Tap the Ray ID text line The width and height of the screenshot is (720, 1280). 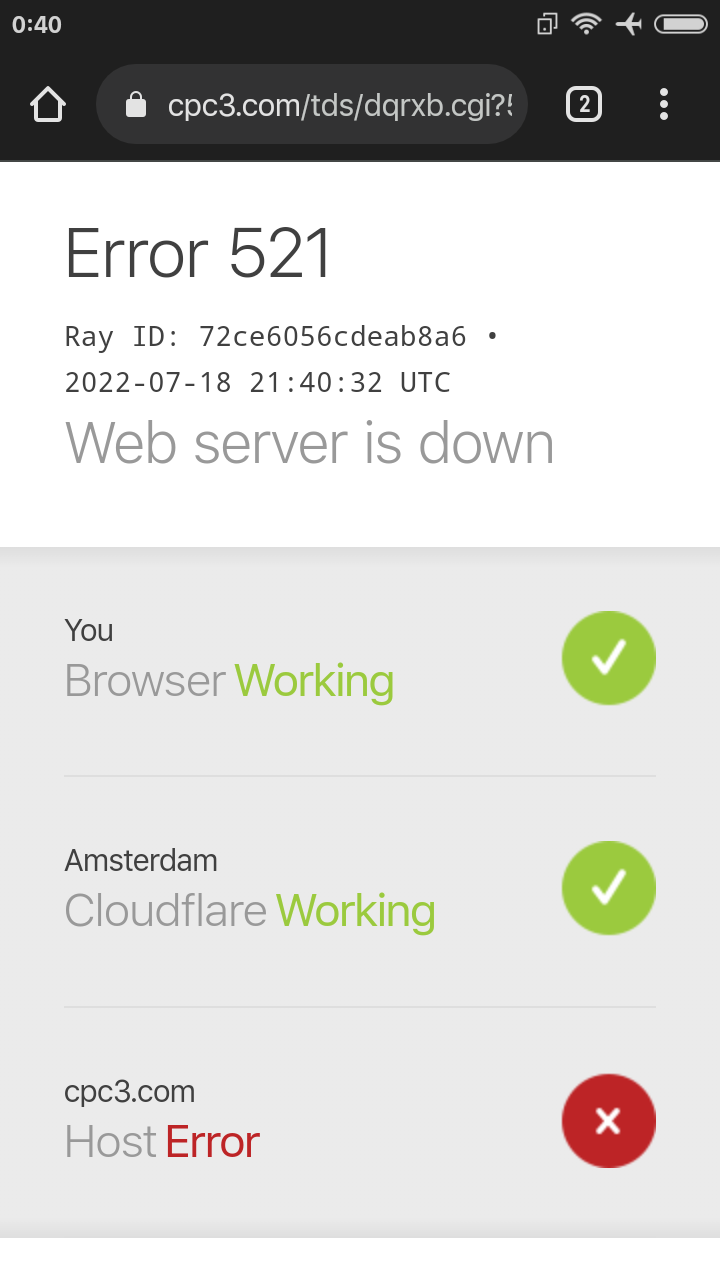(x=281, y=336)
